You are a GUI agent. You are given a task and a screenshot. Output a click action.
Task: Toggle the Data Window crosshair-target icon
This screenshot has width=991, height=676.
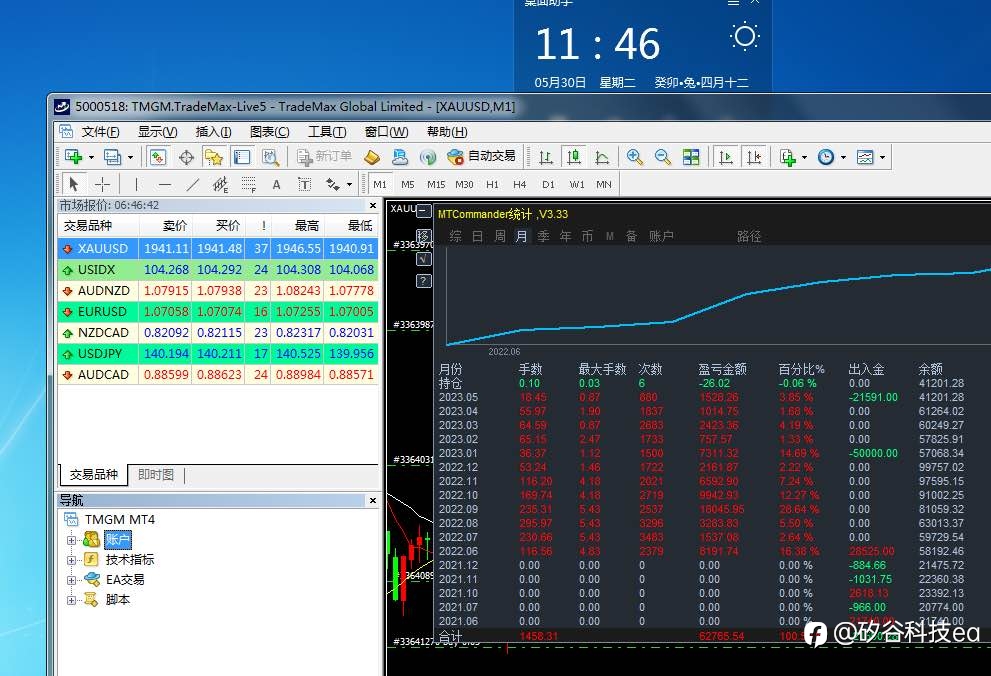(186, 157)
